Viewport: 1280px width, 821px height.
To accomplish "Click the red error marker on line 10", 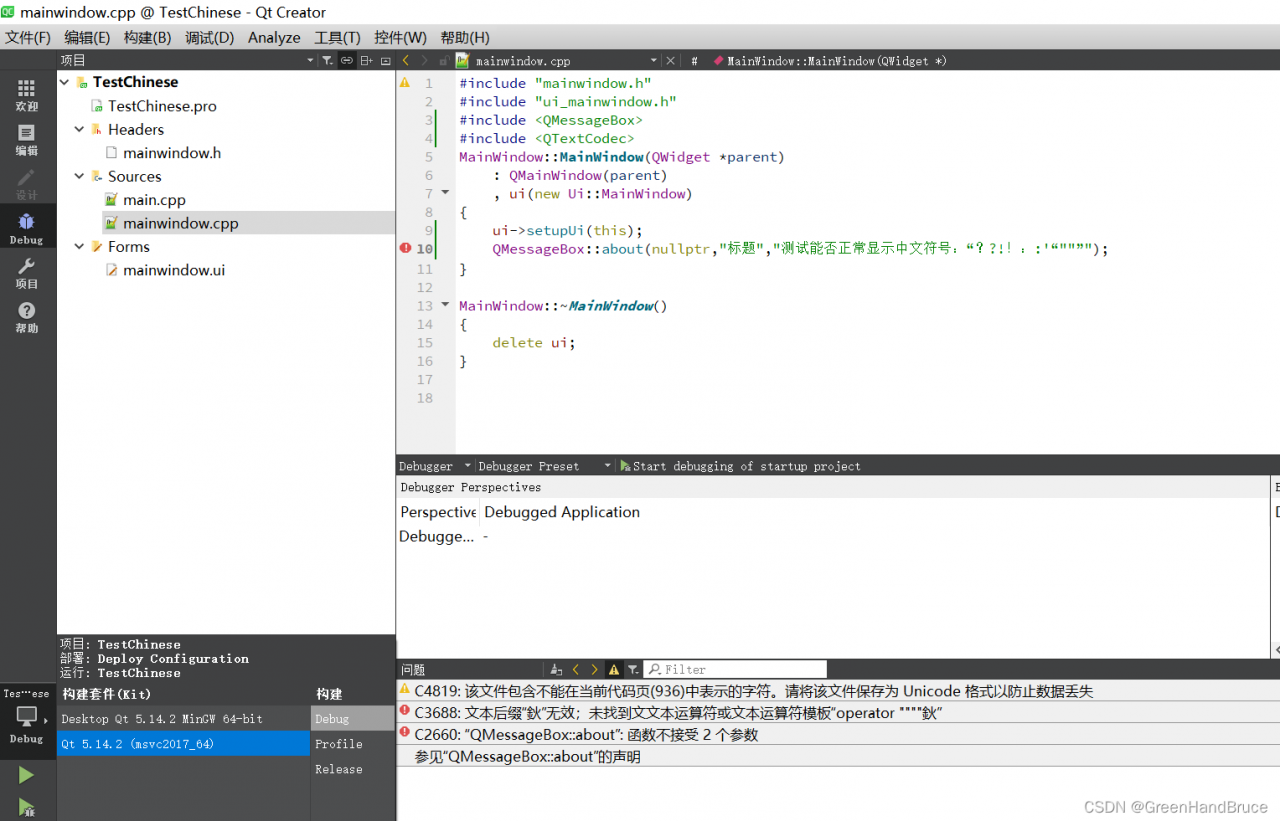I will pos(405,248).
